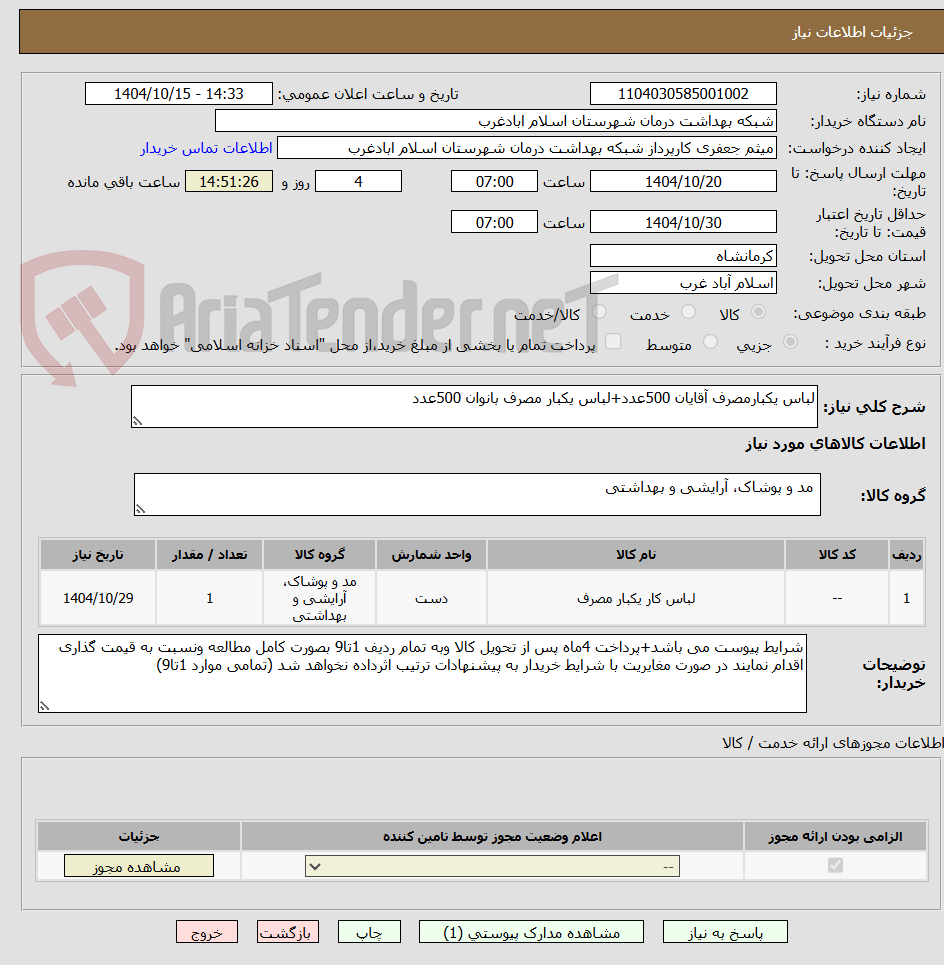The image size is (944, 965).
Task: Select the کالا/خدمت radio option
Action: click(x=599, y=312)
